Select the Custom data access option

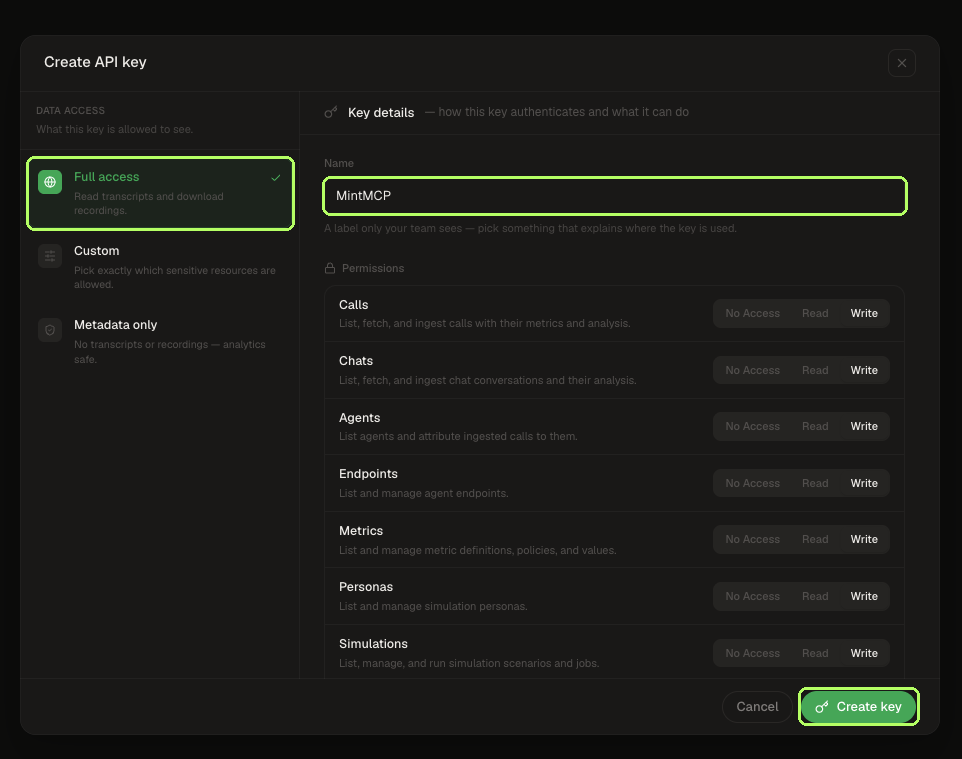point(160,267)
